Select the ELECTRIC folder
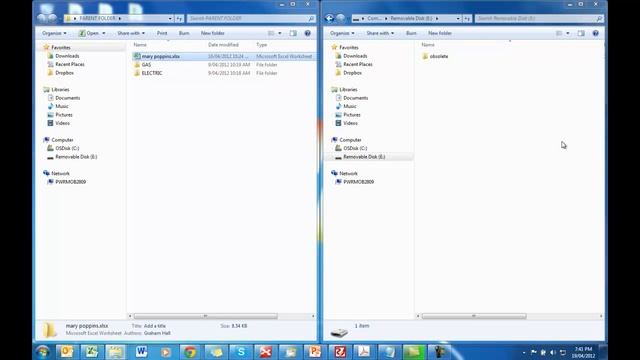 click(152, 73)
